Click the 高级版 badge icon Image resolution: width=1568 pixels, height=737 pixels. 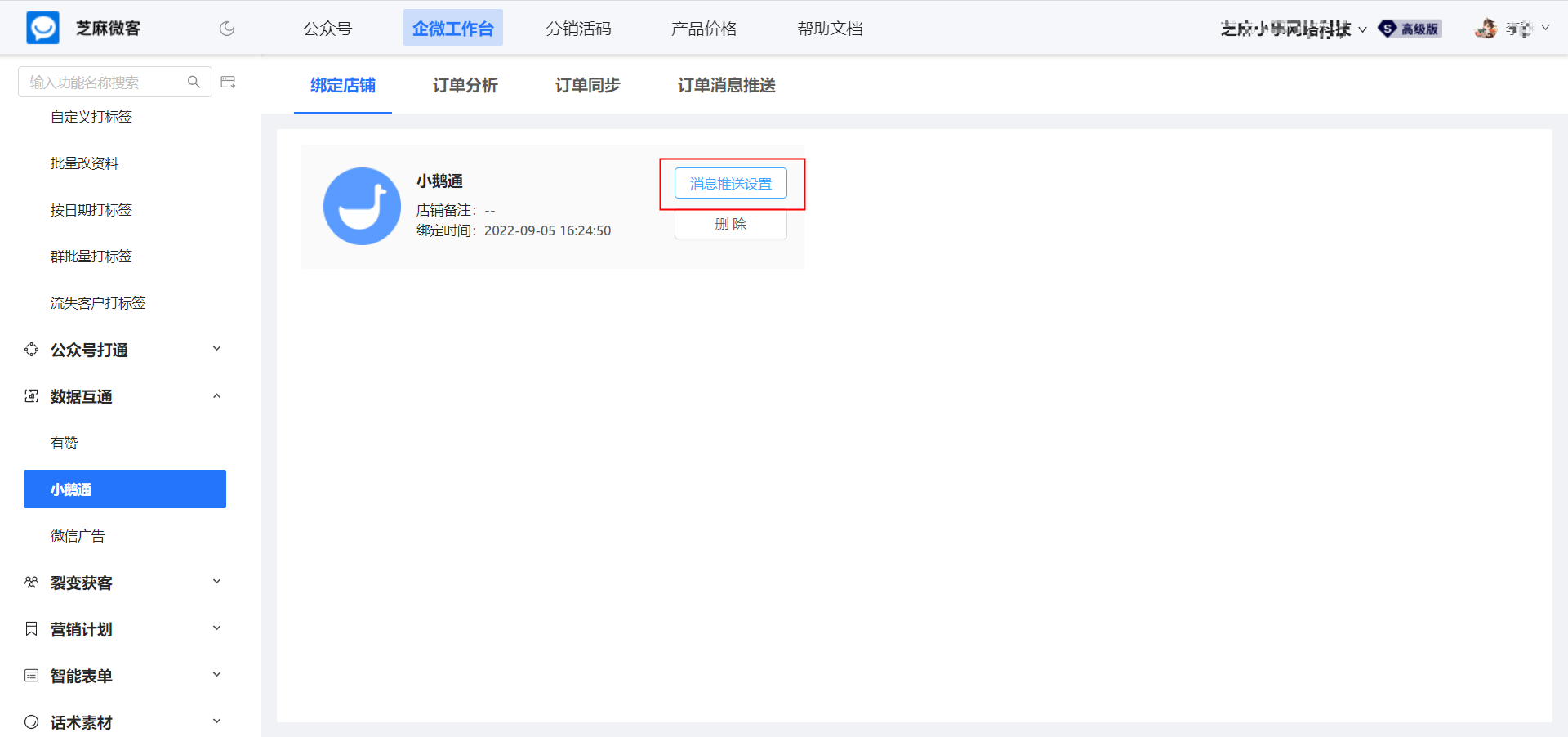click(1410, 29)
